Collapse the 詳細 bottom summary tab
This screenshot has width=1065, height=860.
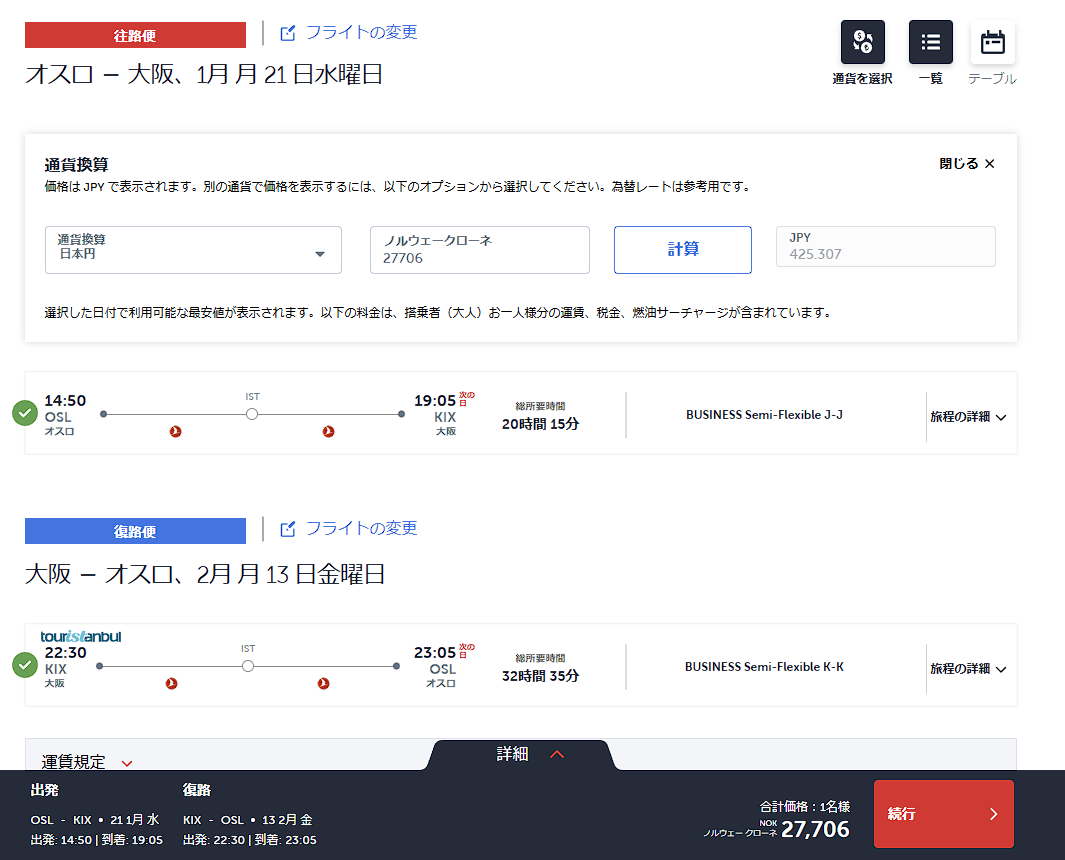click(530, 754)
